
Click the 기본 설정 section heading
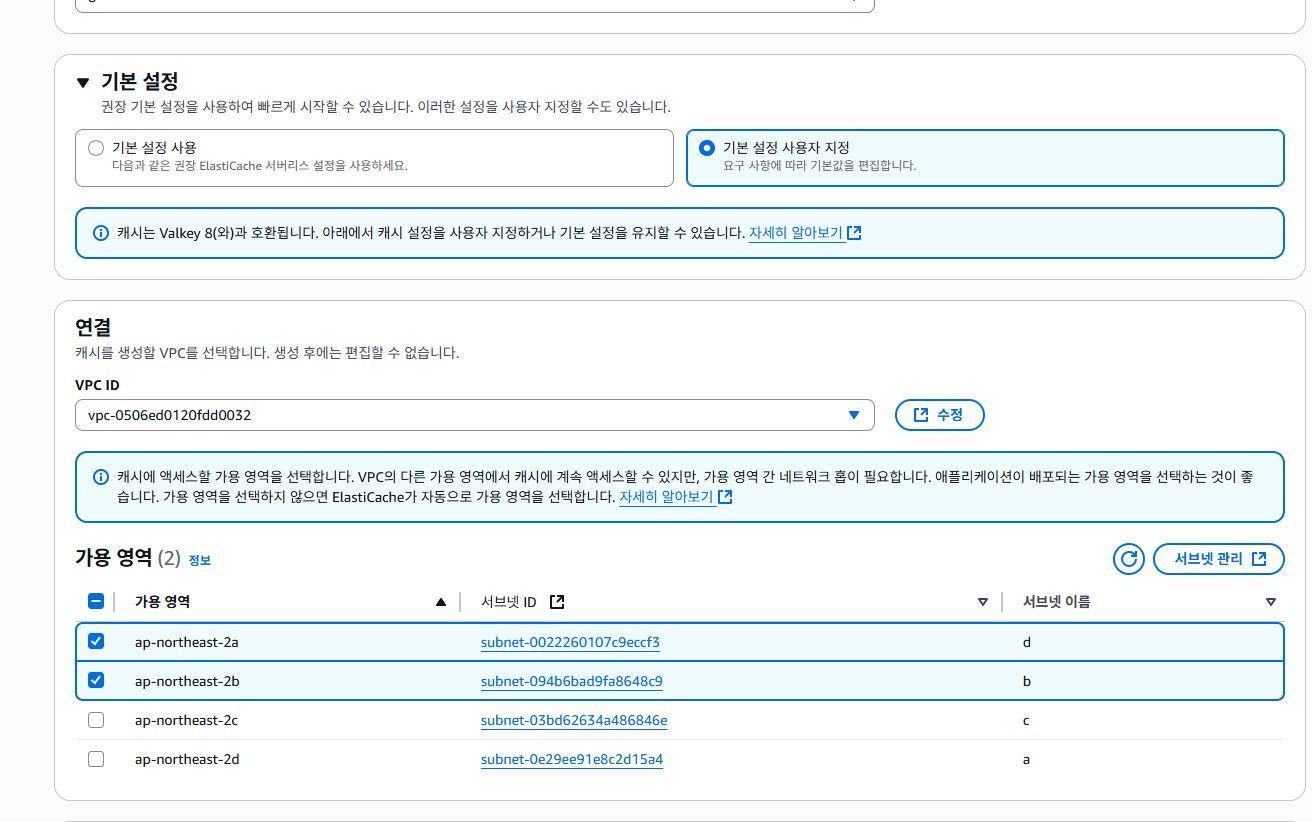click(x=140, y=82)
